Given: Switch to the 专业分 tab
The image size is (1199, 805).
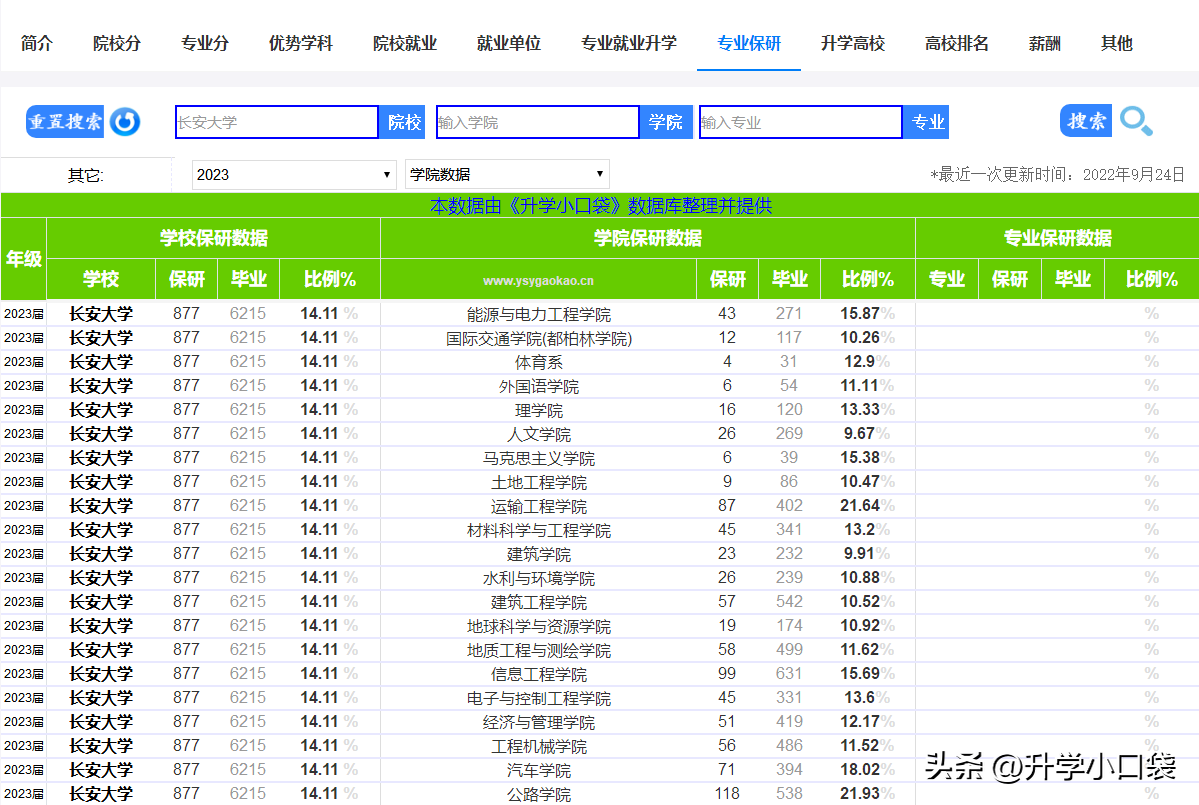Looking at the screenshot, I should tap(205, 44).
